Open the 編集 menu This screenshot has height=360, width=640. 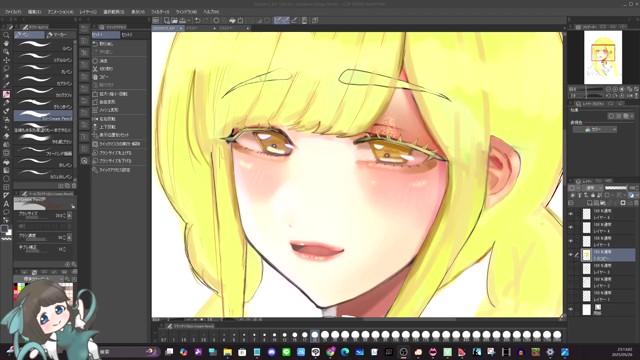pyautogui.click(x=34, y=12)
